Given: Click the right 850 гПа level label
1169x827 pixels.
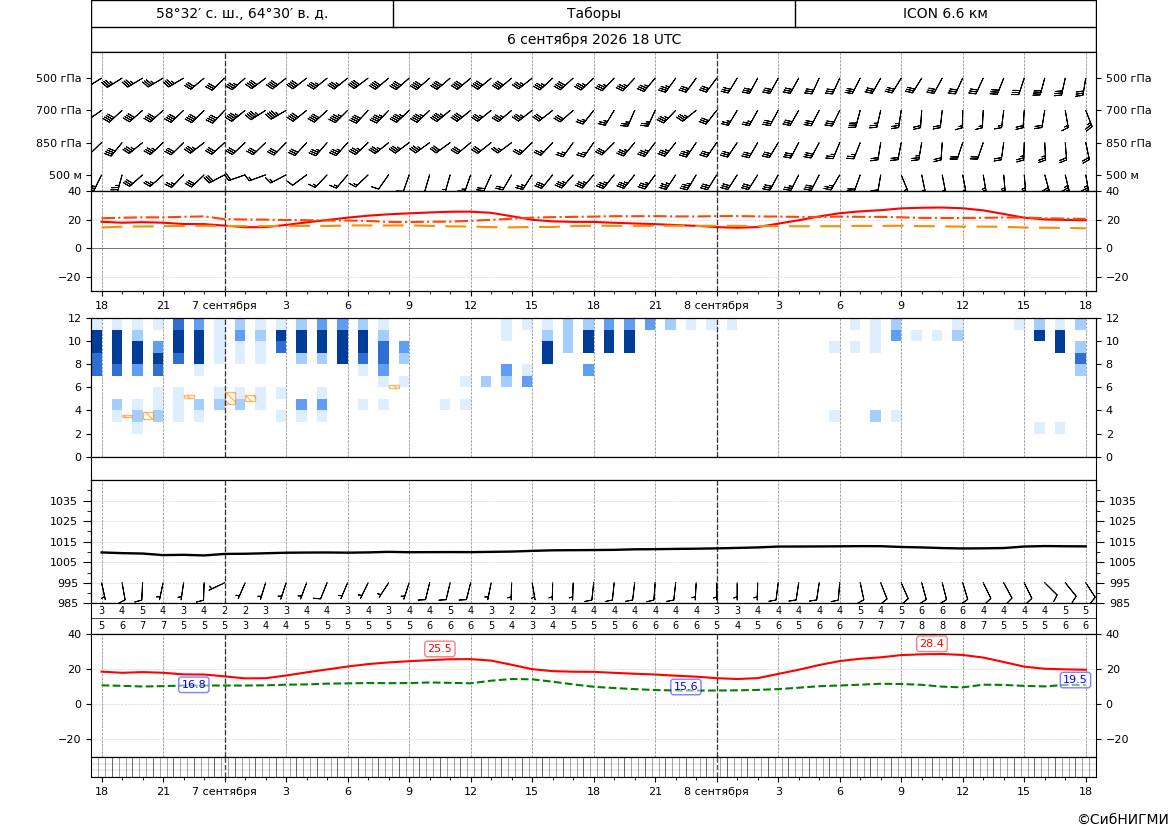Looking at the screenshot, I should (x=1128, y=143).
